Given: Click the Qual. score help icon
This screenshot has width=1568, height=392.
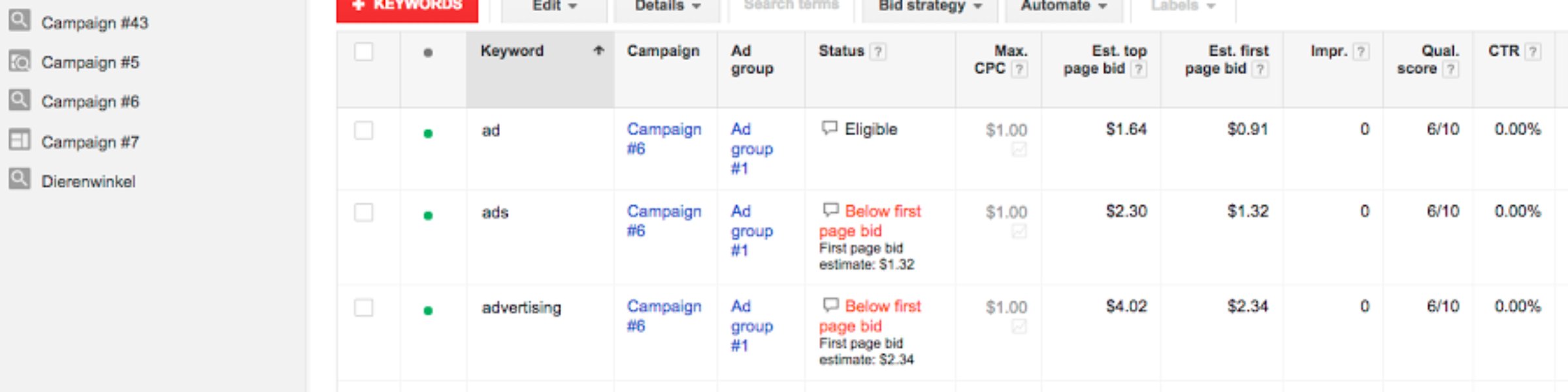Looking at the screenshot, I should 1450,69.
